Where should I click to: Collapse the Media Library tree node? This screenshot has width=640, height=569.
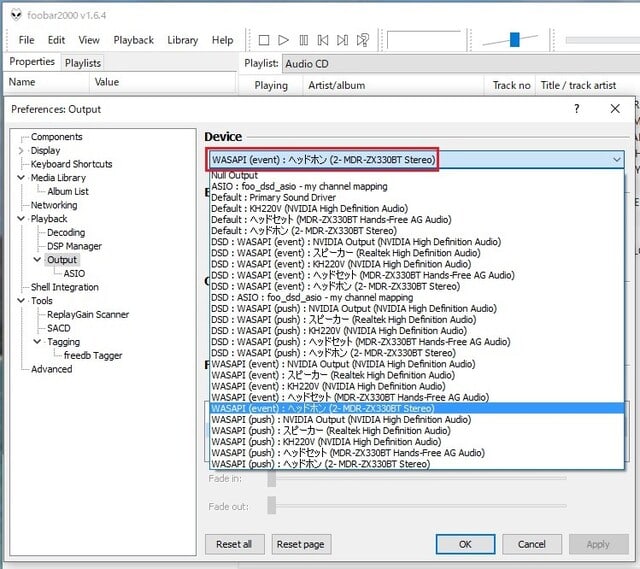pyautogui.click(x=21, y=178)
